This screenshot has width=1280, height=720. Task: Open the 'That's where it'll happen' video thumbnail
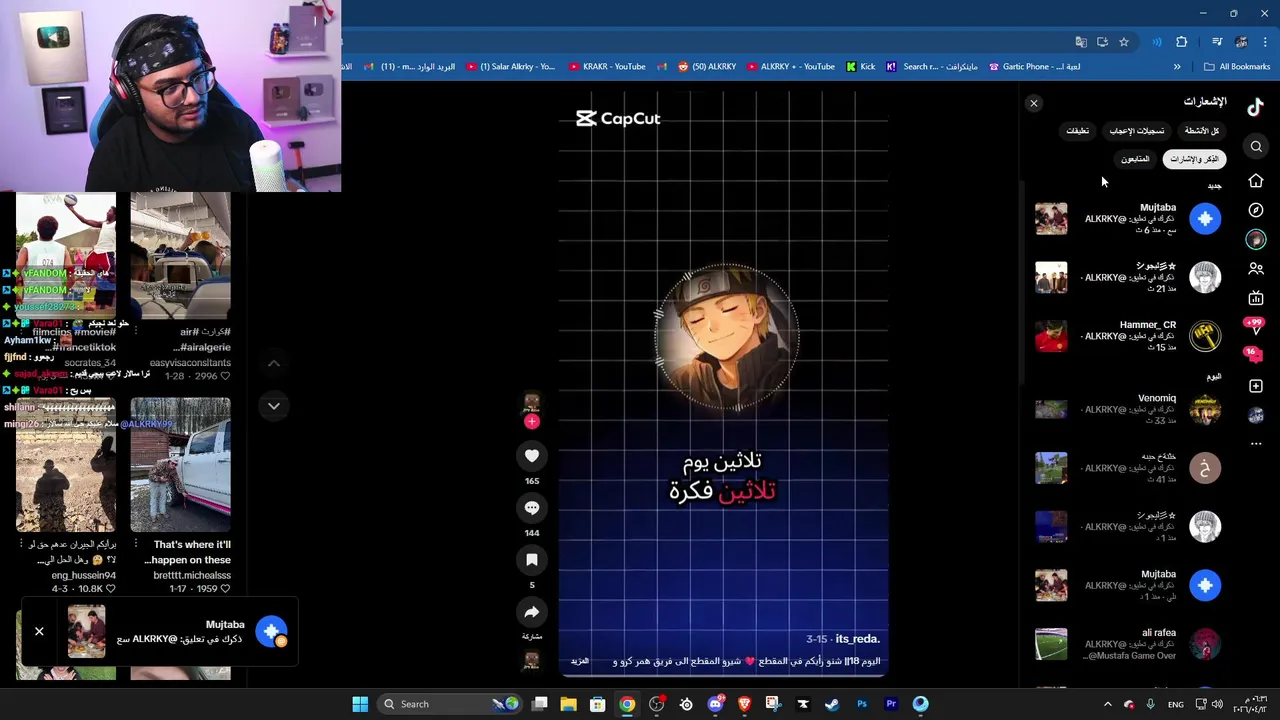pos(180,464)
